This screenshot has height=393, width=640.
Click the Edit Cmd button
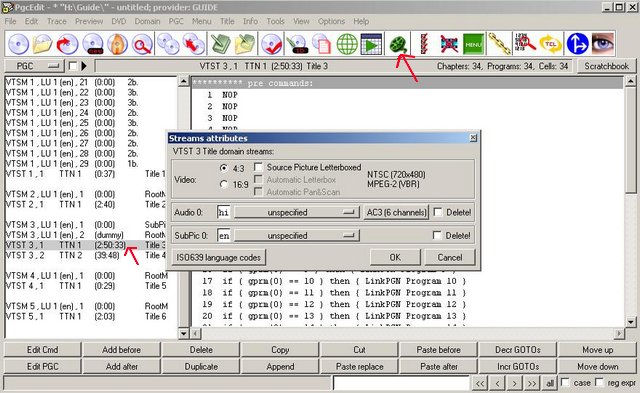click(x=42, y=350)
